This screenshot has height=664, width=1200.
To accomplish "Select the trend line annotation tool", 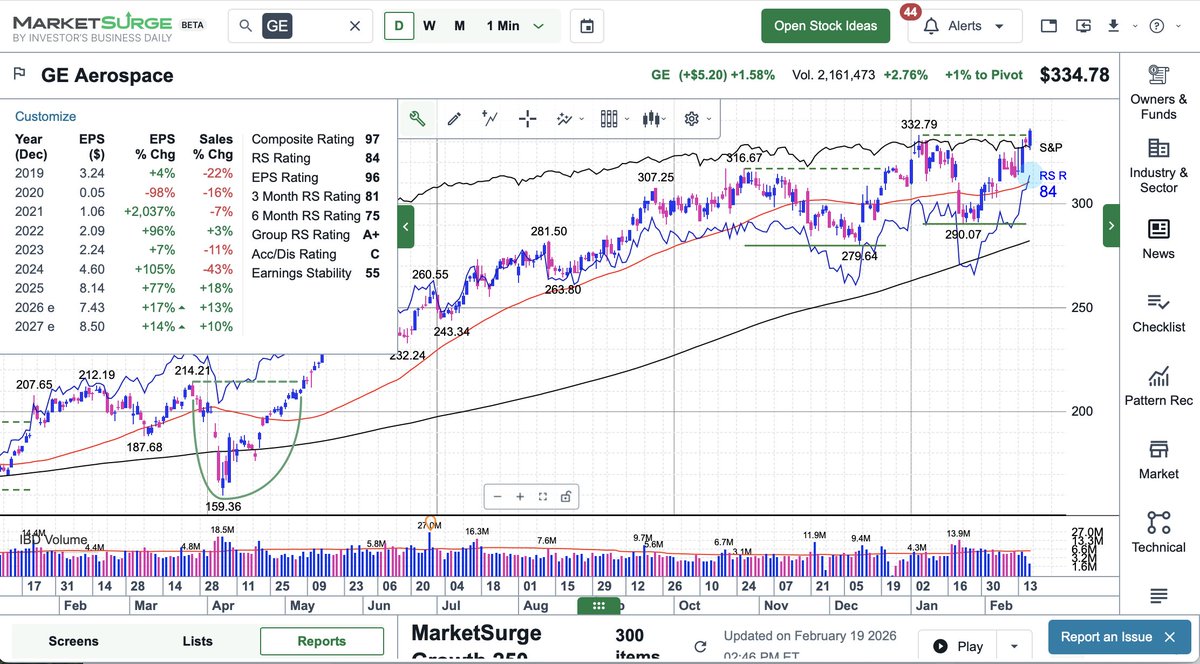I will coord(490,119).
